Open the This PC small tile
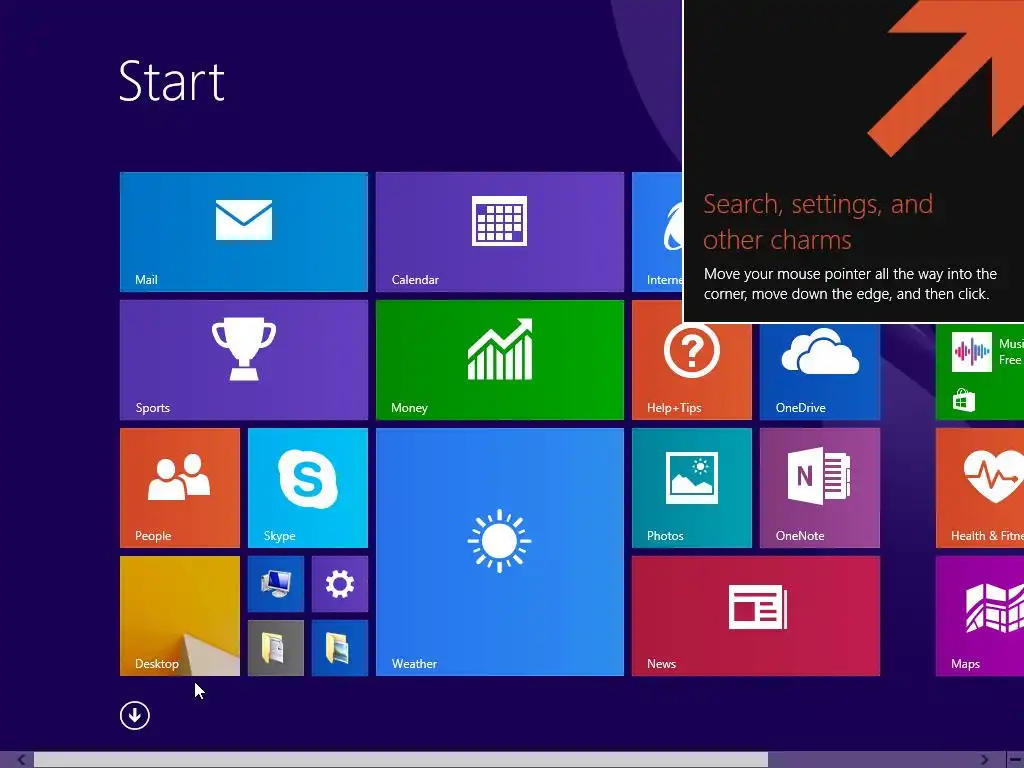1024x768 pixels. pos(276,584)
